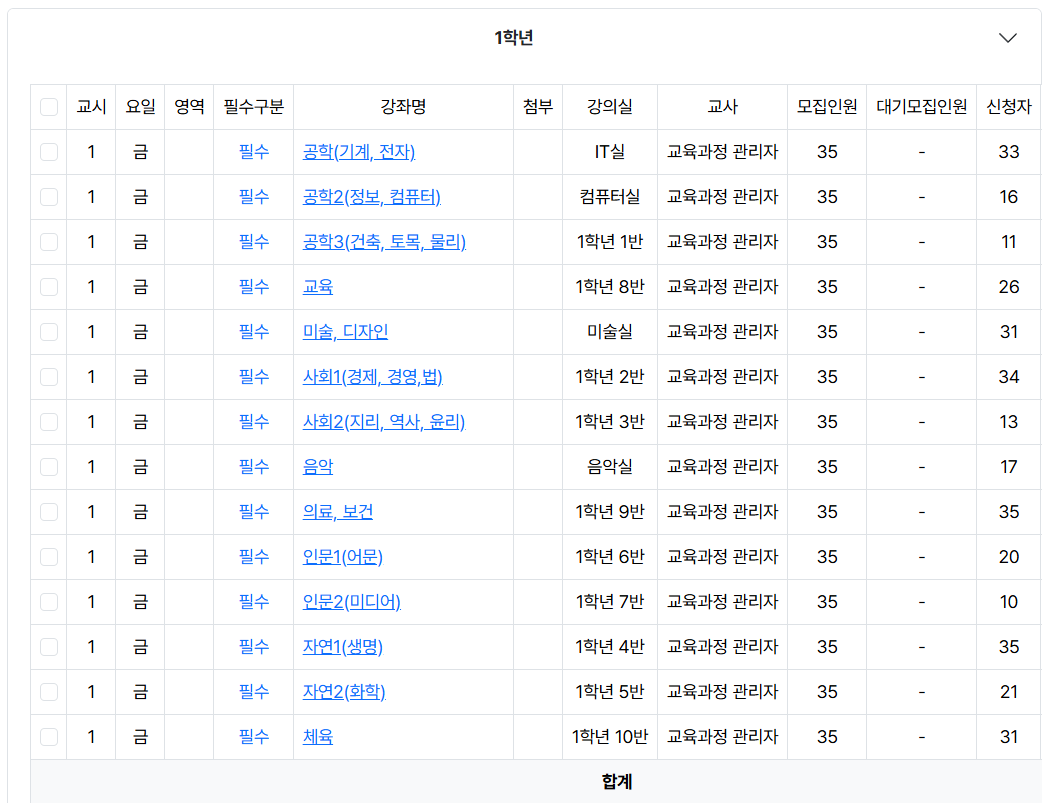Click the 필수구분 column header
1043x803 pixels.
click(x=253, y=106)
